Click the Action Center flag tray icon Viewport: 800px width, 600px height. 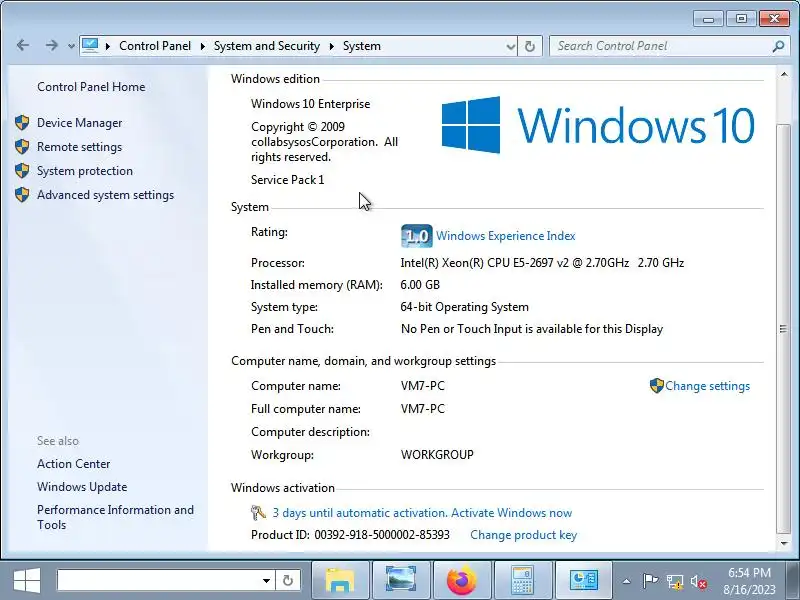pos(650,581)
